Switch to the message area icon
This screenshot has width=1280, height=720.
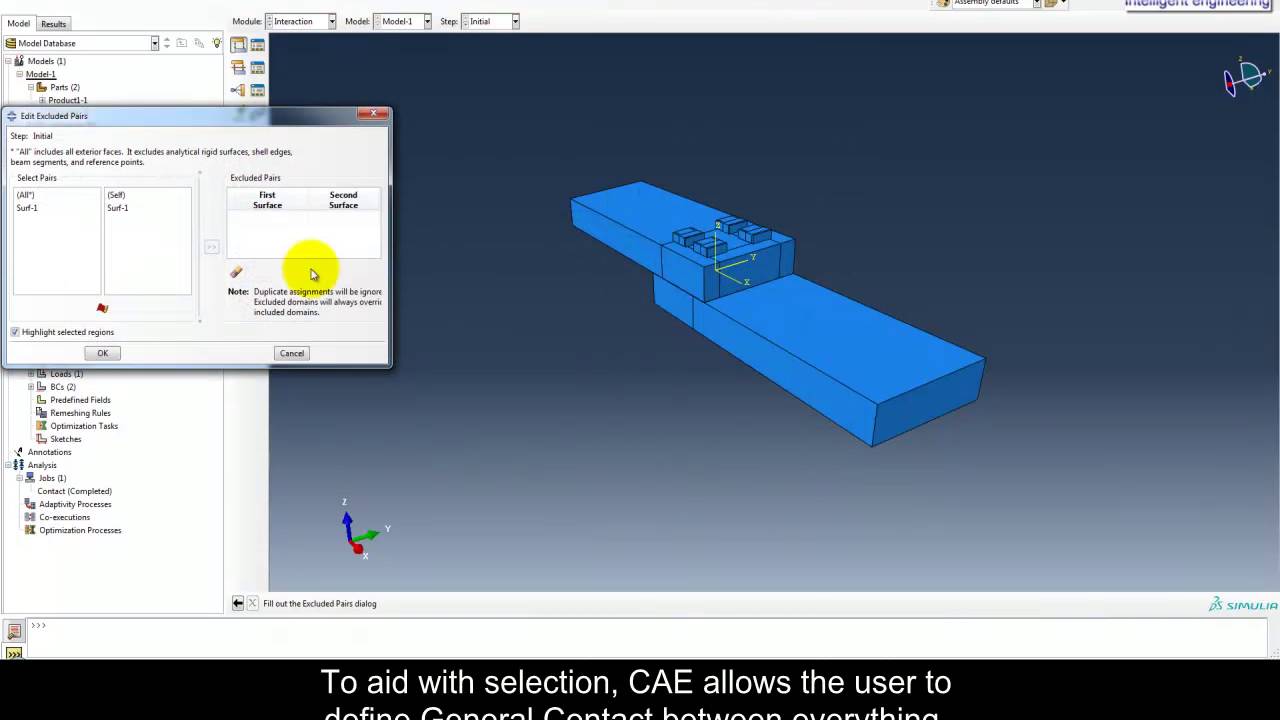(x=14, y=632)
